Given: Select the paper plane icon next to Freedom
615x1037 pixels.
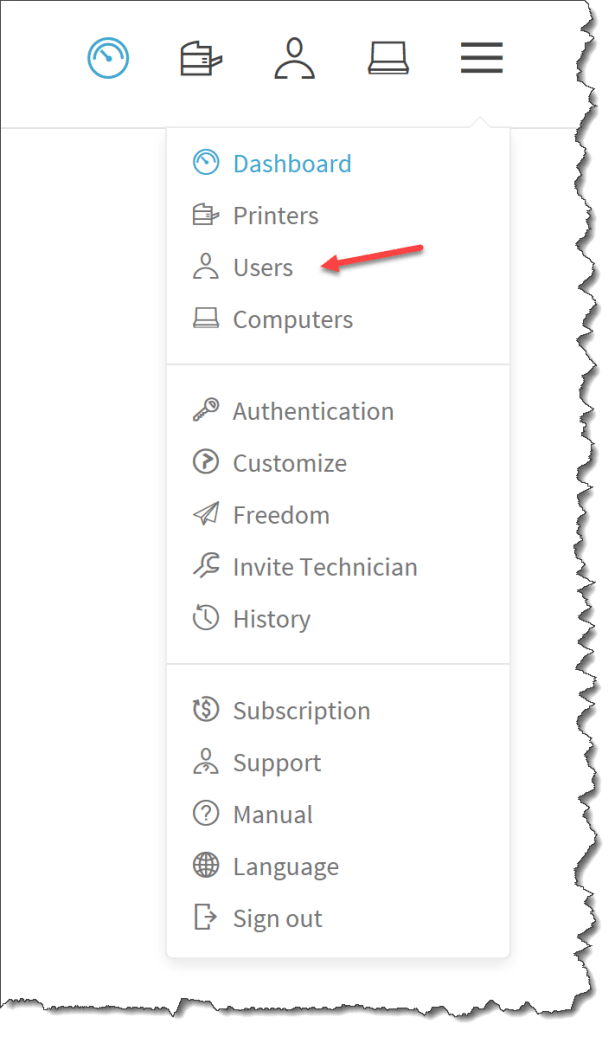Looking at the screenshot, I should [206, 514].
